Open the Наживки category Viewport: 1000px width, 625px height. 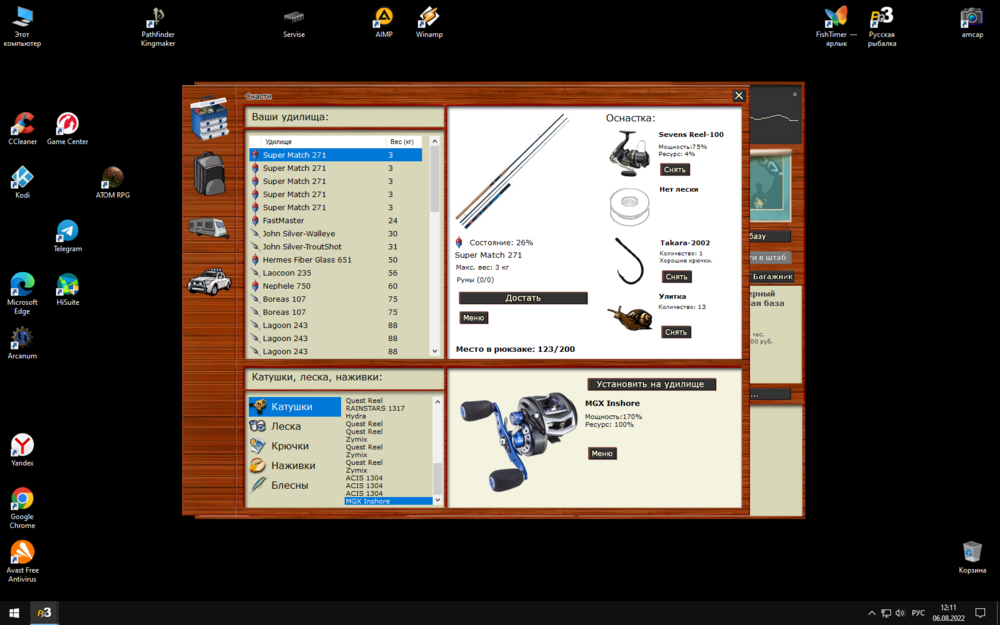293,465
